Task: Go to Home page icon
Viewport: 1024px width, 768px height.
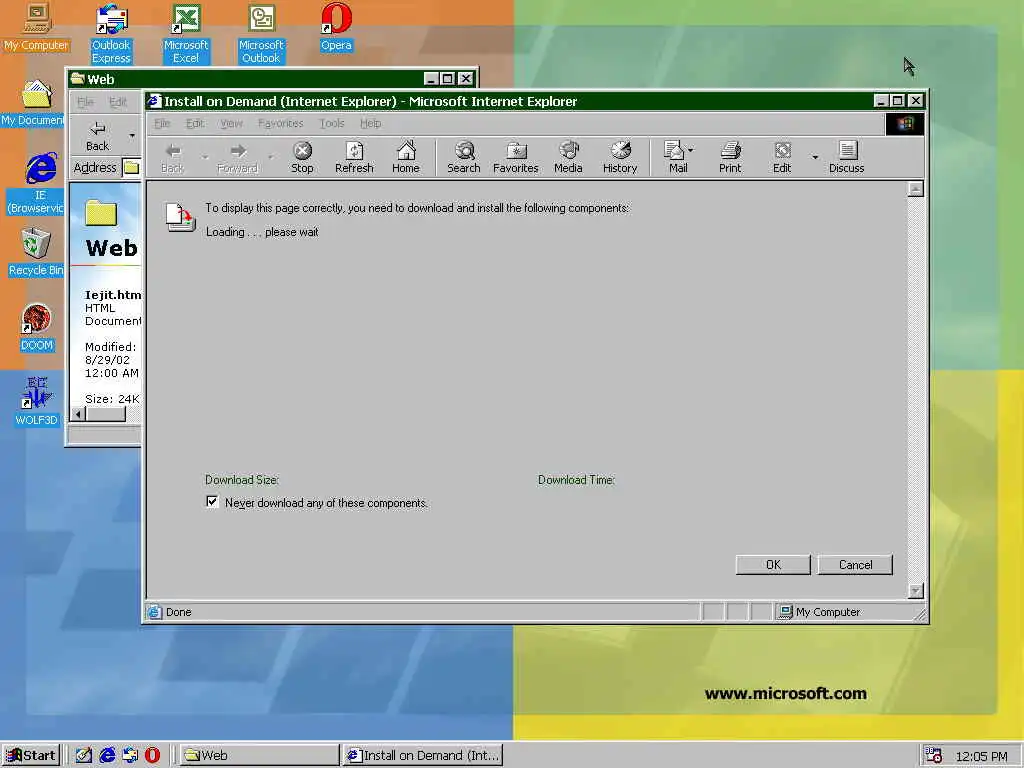Action: [x=406, y=157]
